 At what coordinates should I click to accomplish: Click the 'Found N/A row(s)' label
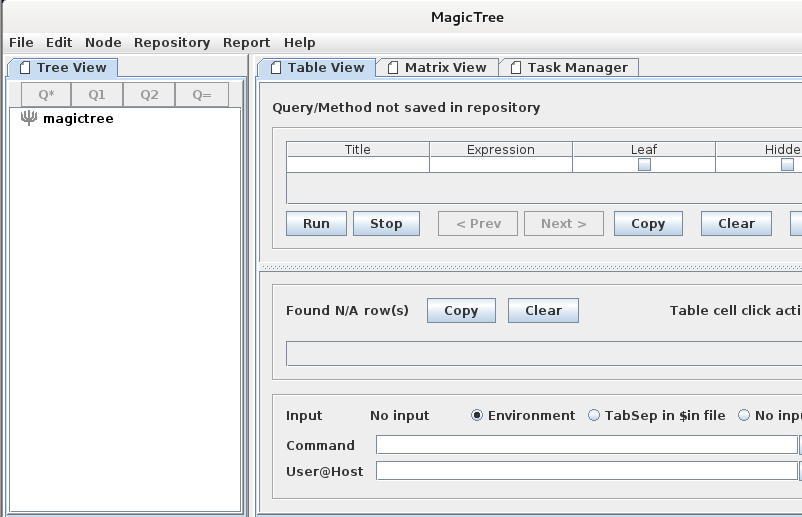pyautogui.click(x=347, y=310)
